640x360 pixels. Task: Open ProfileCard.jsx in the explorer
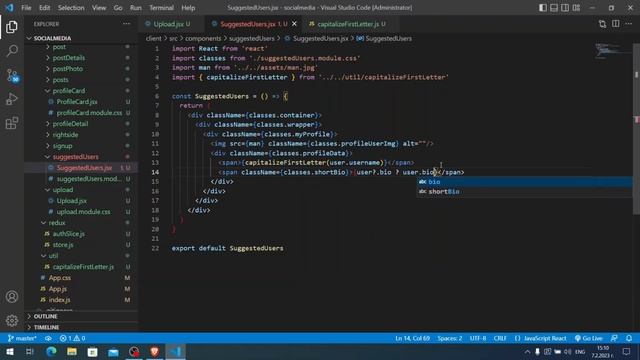[x=77, y=102]
